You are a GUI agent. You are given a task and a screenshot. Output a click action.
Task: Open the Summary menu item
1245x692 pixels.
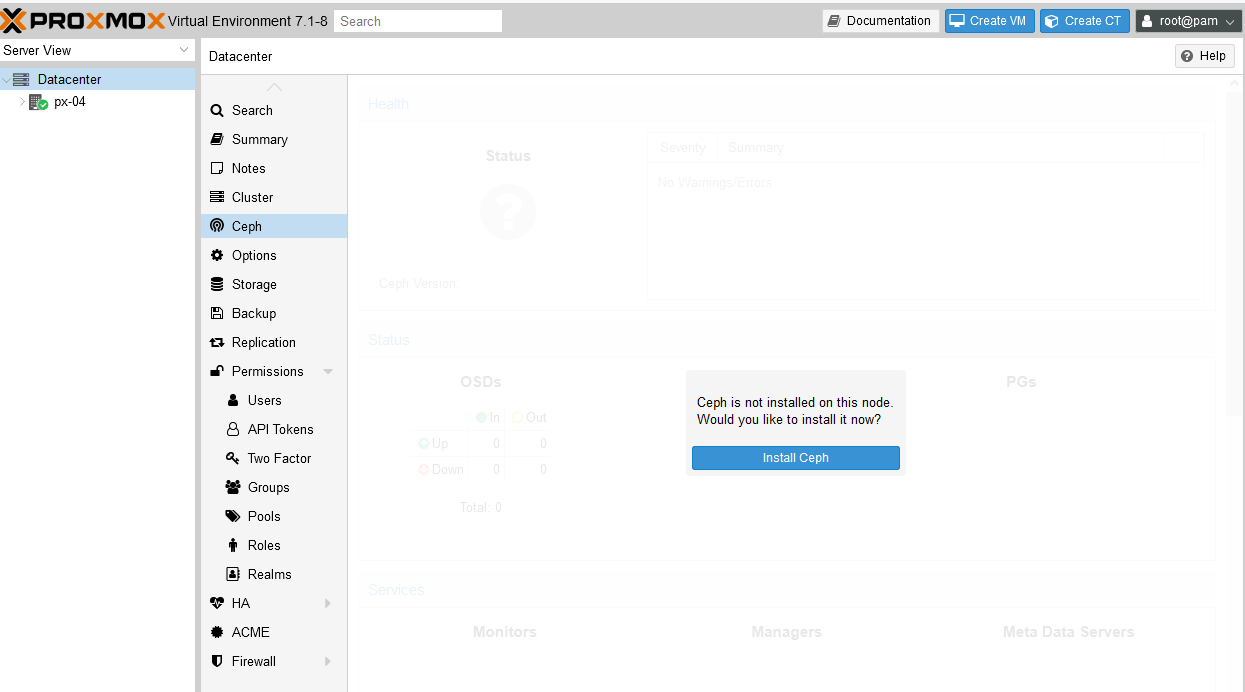pyautogui.click(x=259, y=139)
